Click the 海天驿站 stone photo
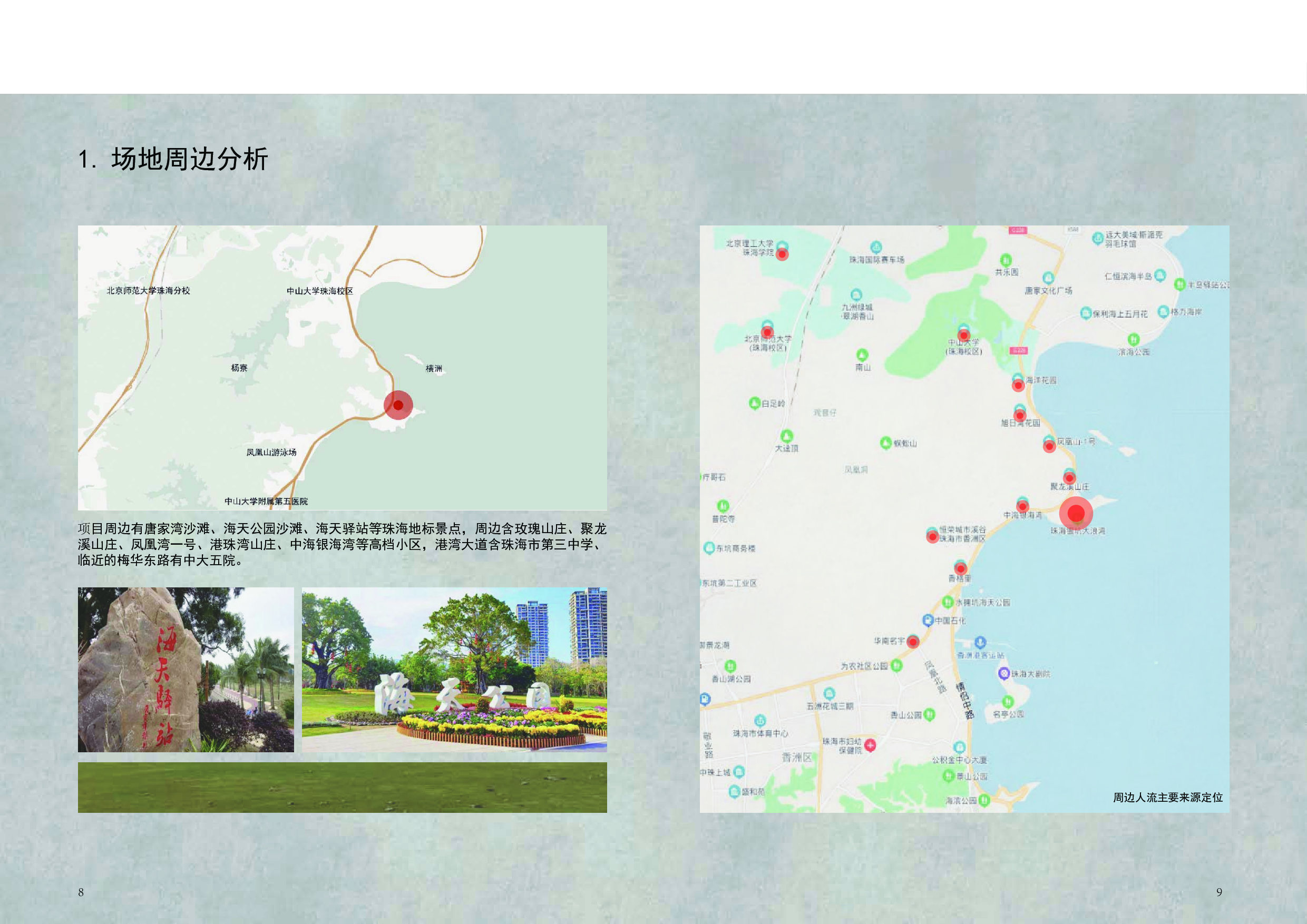The height and width of the screenshot is (924, 1307). point(186,670)
